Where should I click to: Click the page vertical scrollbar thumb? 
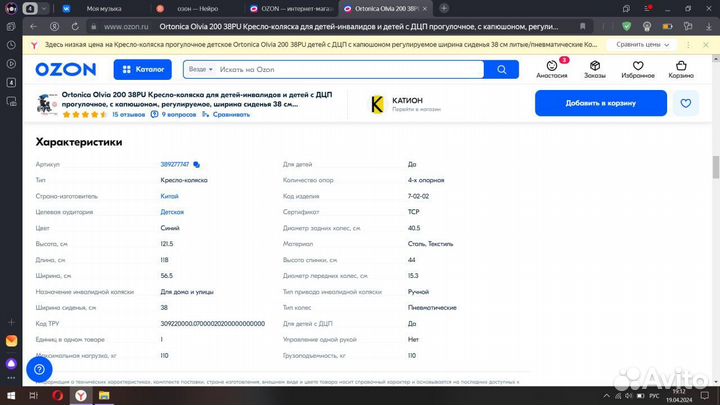pos(715,167)
